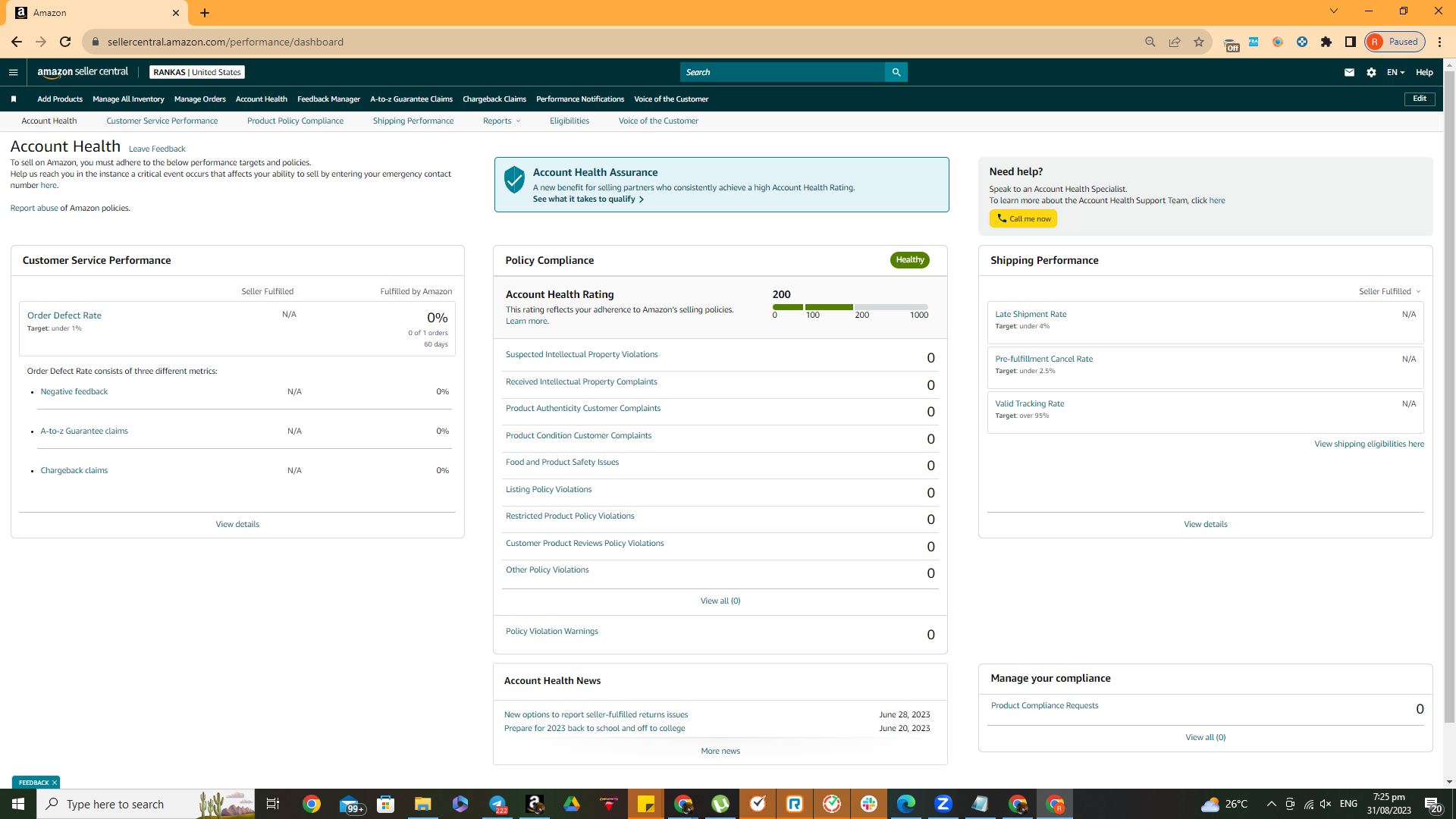Viewport: 1456px width, 819px height.
Task: Open the settings gear icon
Action: tap(1371, 73)
